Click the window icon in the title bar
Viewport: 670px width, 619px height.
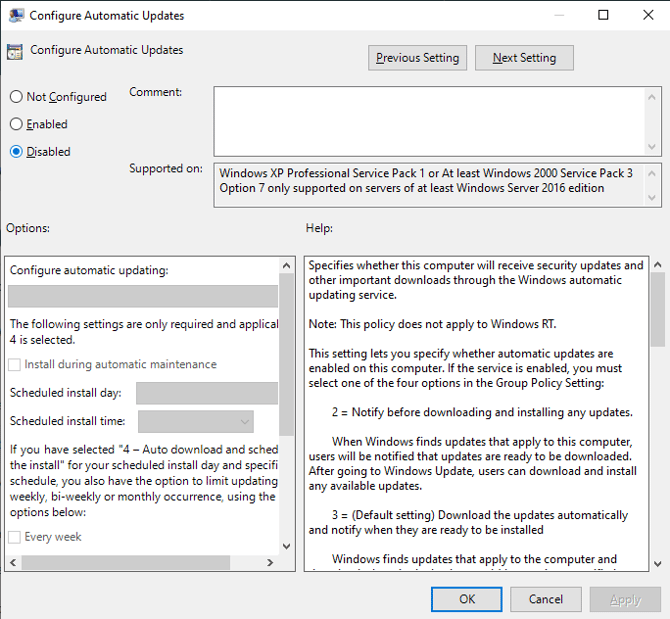15,15
